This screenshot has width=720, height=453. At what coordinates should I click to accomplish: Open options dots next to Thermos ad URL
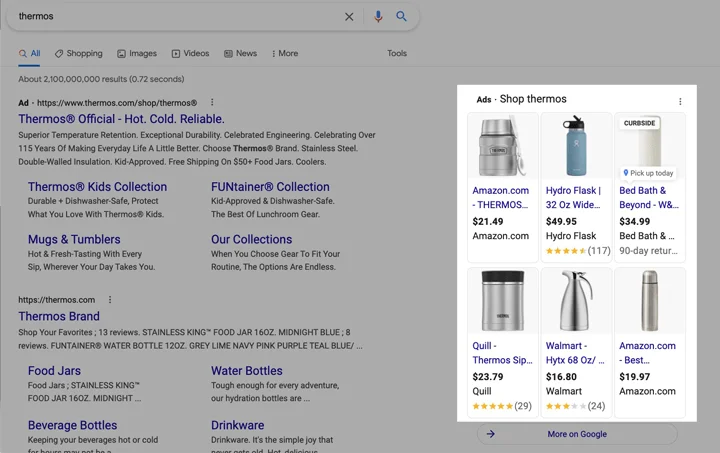point(212,102)
